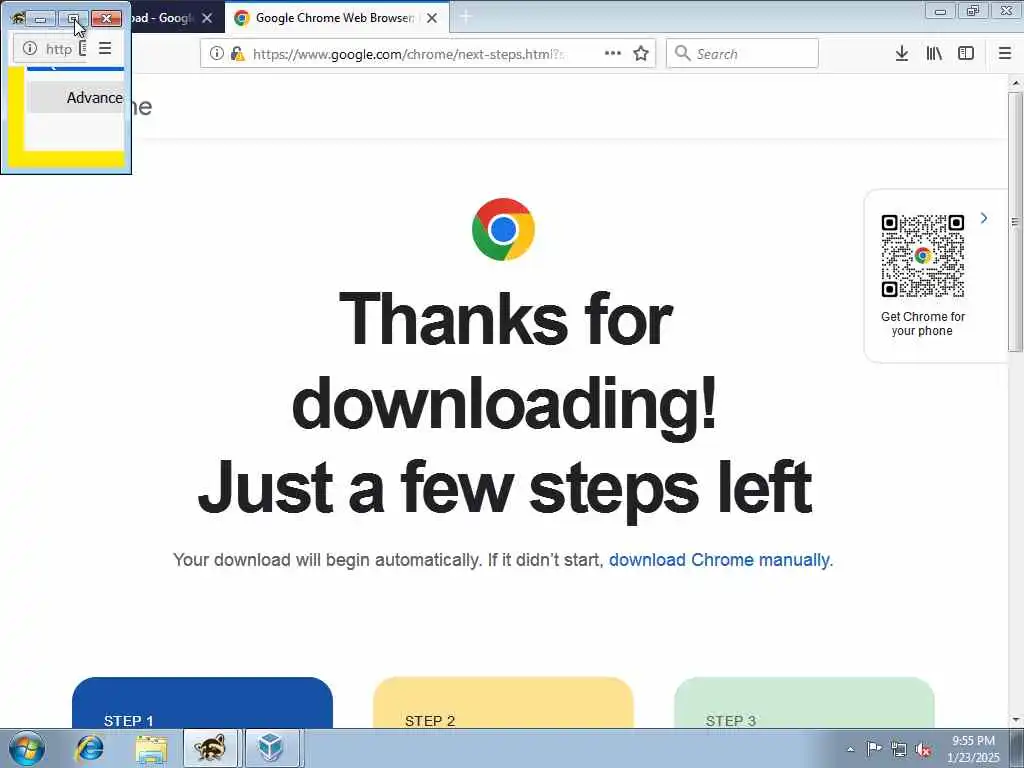The width and height of the screenshot is (1024, 768).
Task: Click the vertical scrollbar thumb
Action: 1016,222
